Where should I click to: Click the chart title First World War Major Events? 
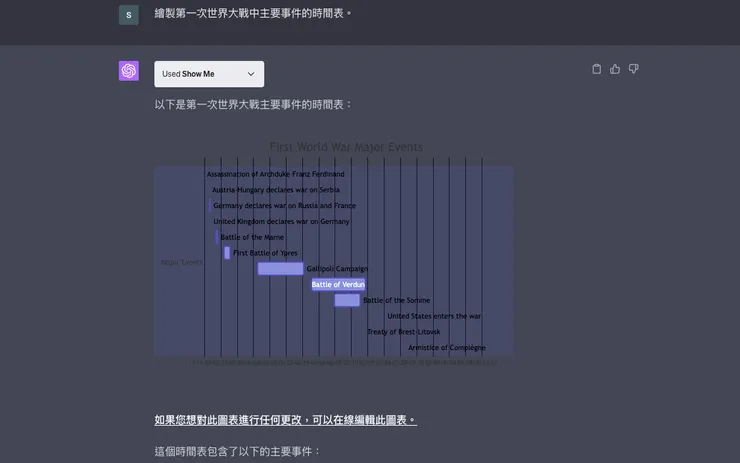(x=346, y=147)
